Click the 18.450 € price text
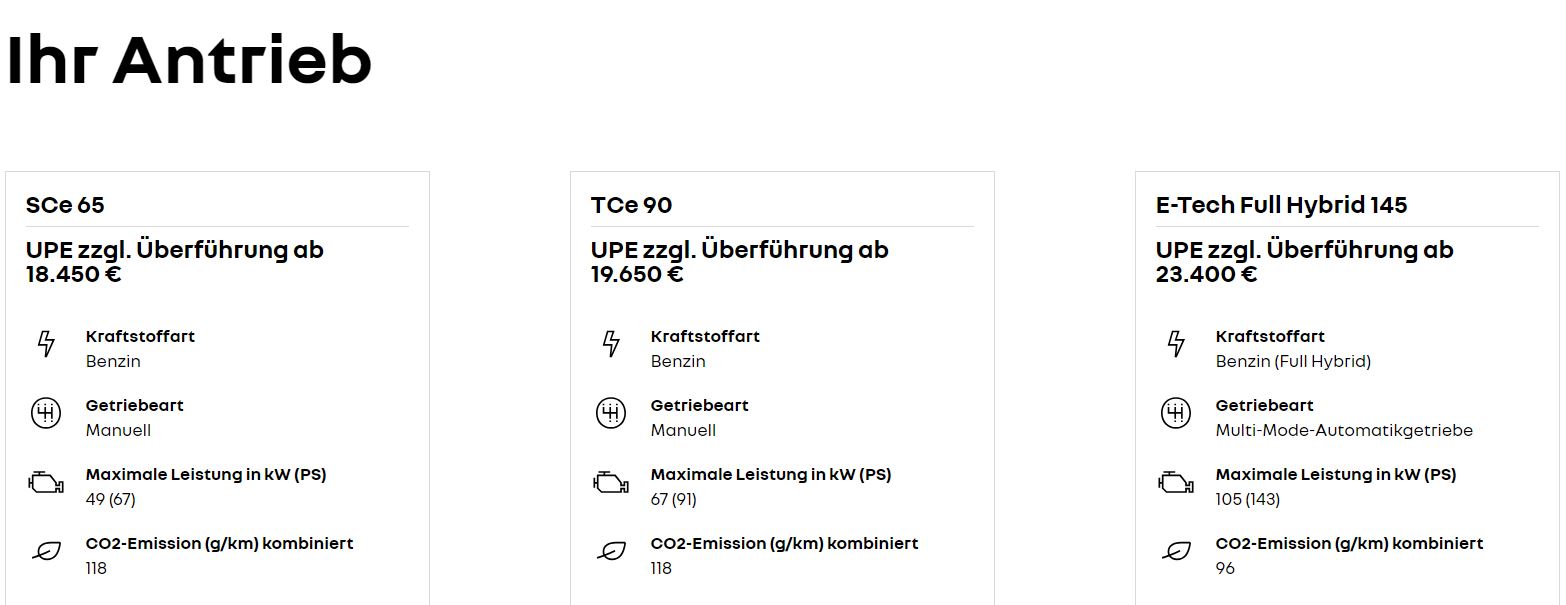Image resolution: width=1566 pixels, height=605 pixels. [x=73, y=274]
